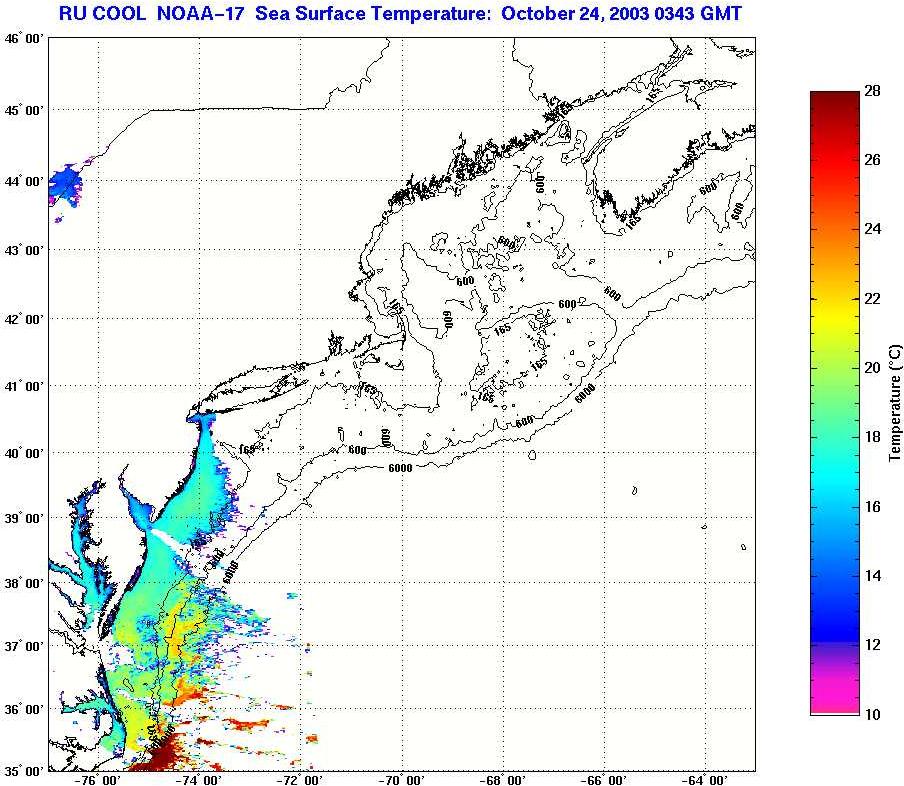This screenshot has height=786, width=904.
Task: Click the -74° 00' longitude label
Action: (x=199, y=780)
